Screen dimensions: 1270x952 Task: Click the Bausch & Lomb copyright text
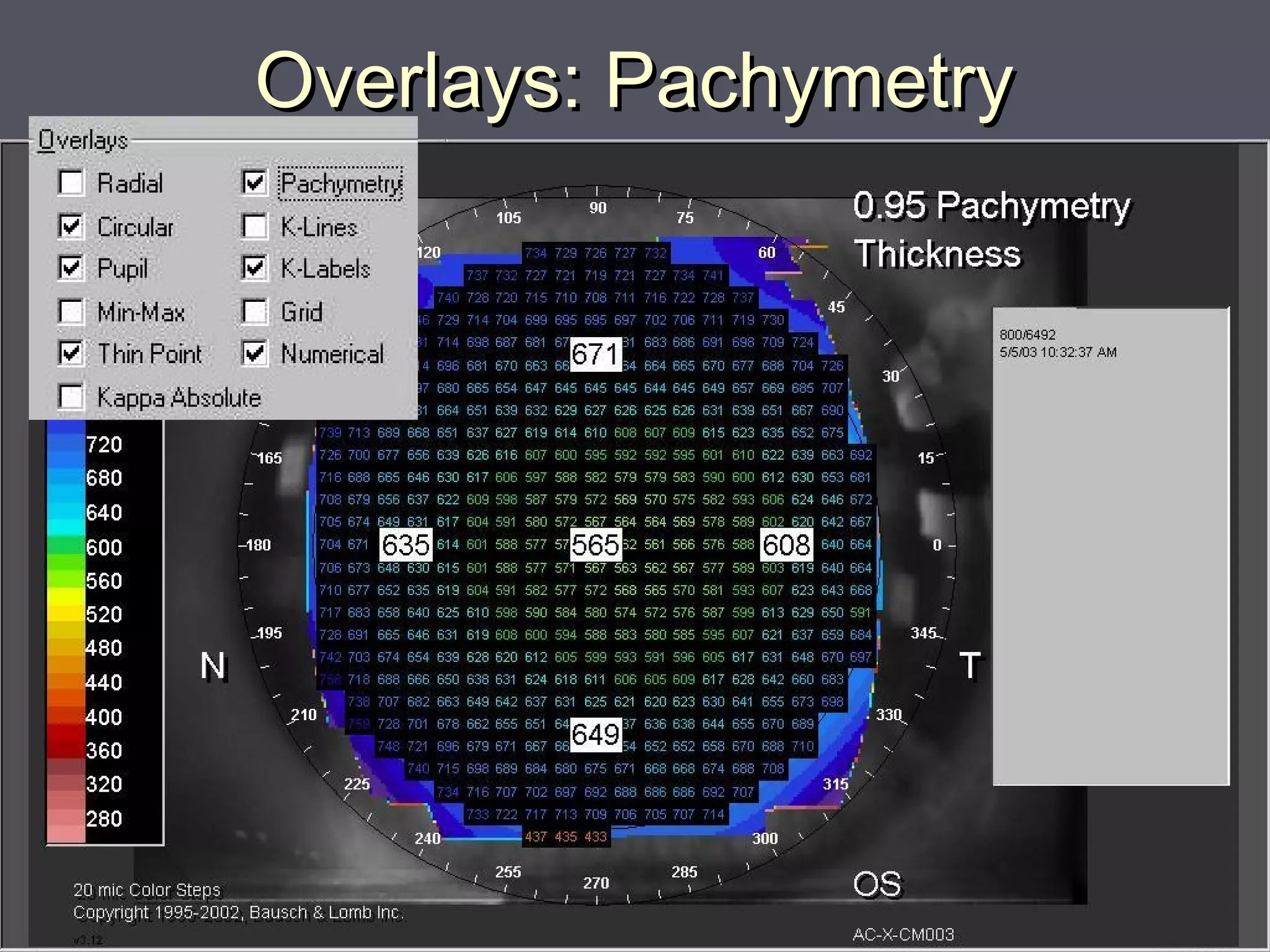tap(238, 912)
